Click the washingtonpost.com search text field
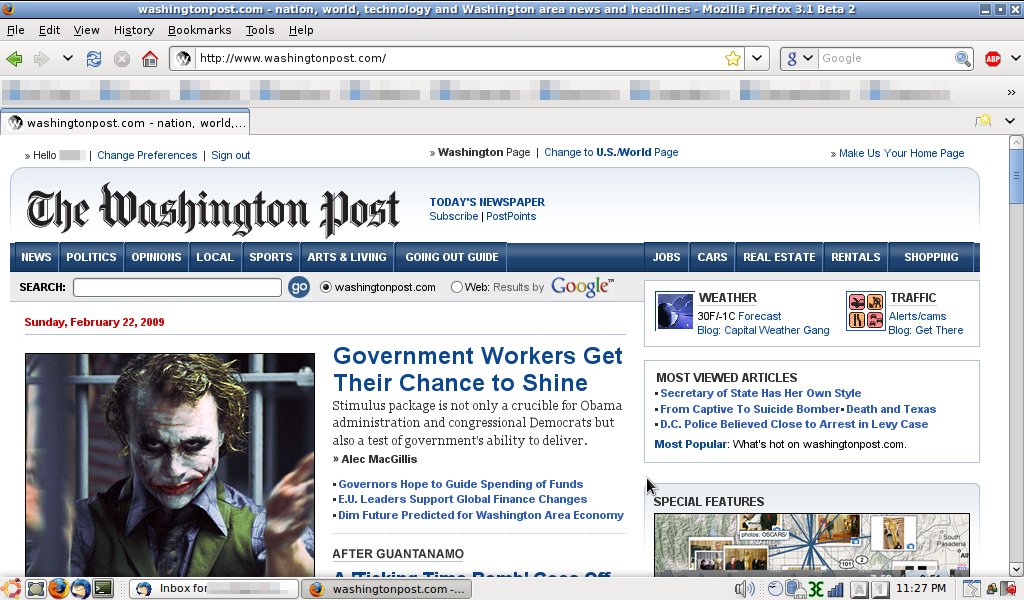Image resolution: width=1024 pixels, height=600 pixels. (177, 288)
